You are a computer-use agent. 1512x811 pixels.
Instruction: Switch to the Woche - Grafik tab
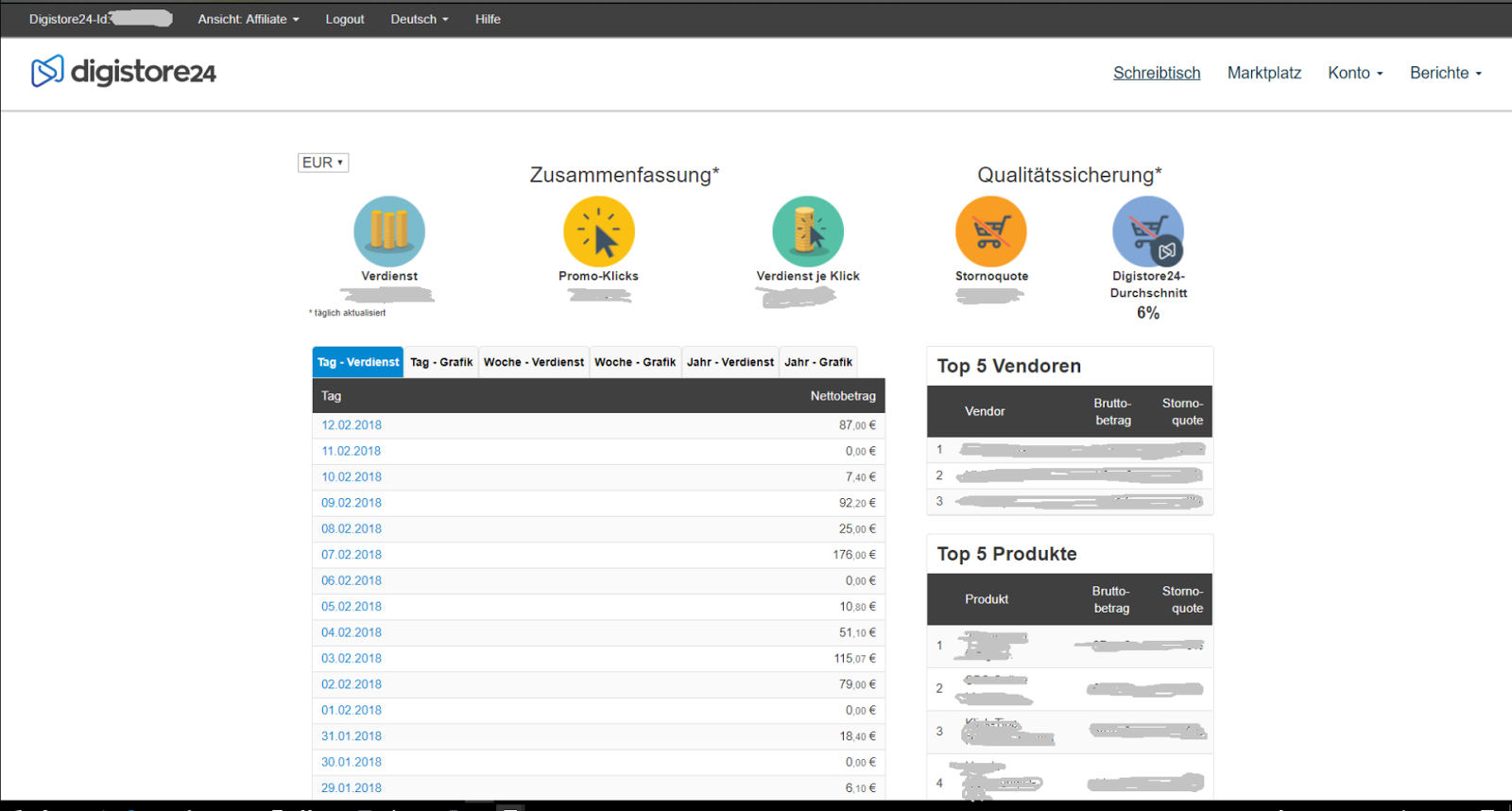635,362
